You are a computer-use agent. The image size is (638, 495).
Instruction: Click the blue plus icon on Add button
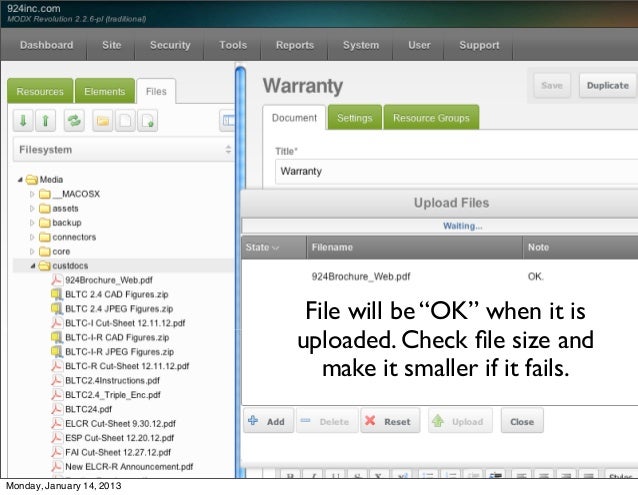click(x=253, y=420)
